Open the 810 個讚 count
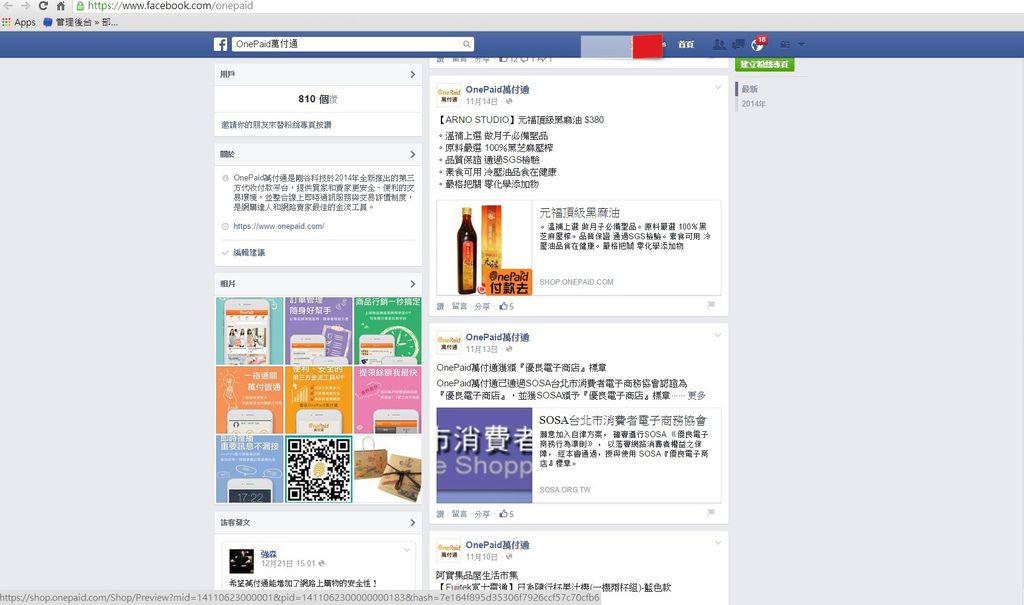The width and height of the screenshot is (1024, 605). coord(318,99)
